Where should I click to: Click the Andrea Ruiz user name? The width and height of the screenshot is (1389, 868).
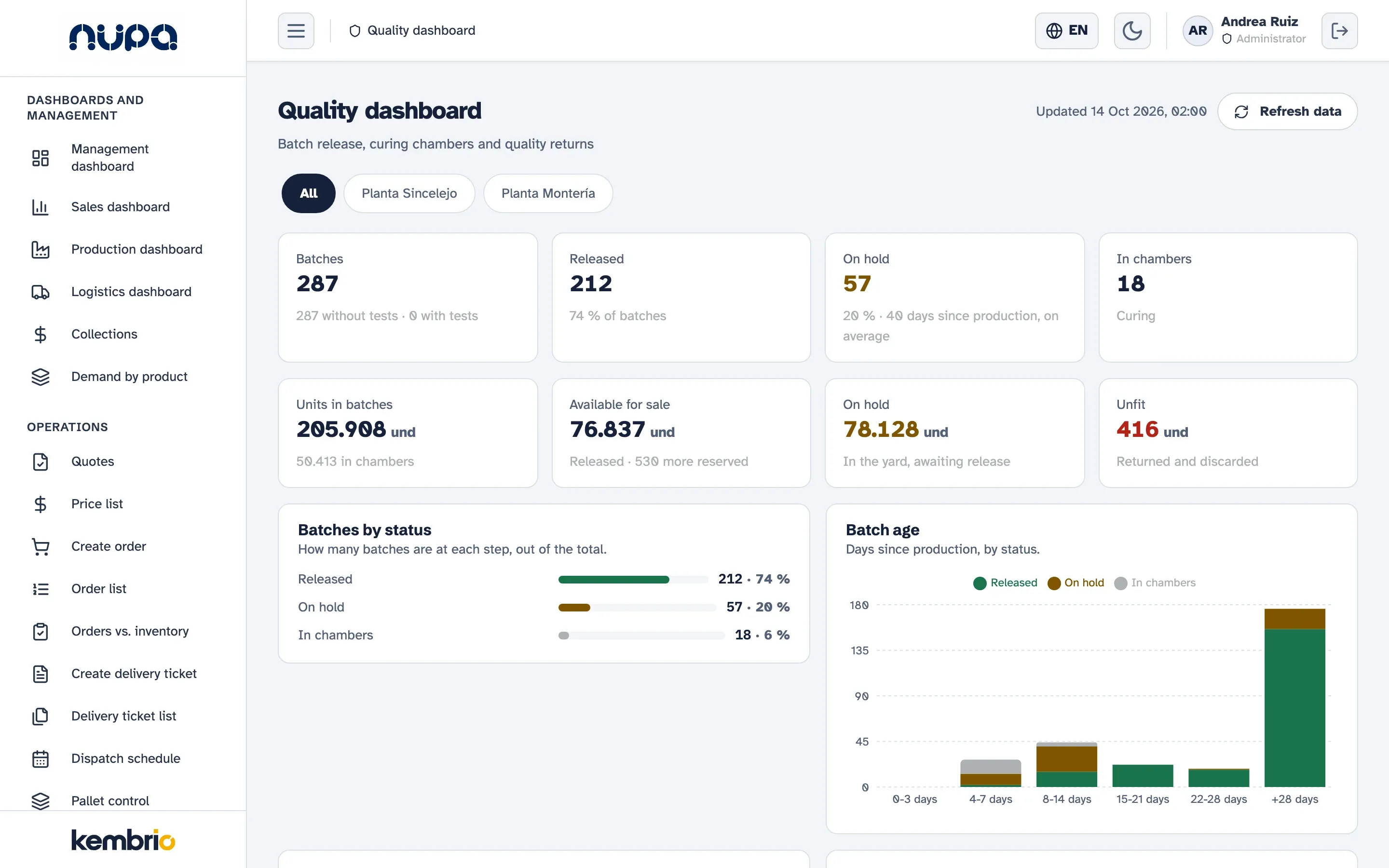coord(1259,22)
